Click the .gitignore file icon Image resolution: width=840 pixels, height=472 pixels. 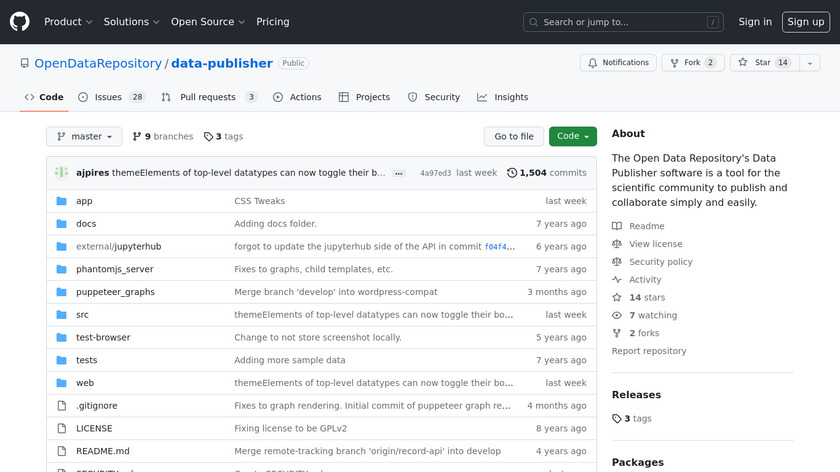(61, 406)
